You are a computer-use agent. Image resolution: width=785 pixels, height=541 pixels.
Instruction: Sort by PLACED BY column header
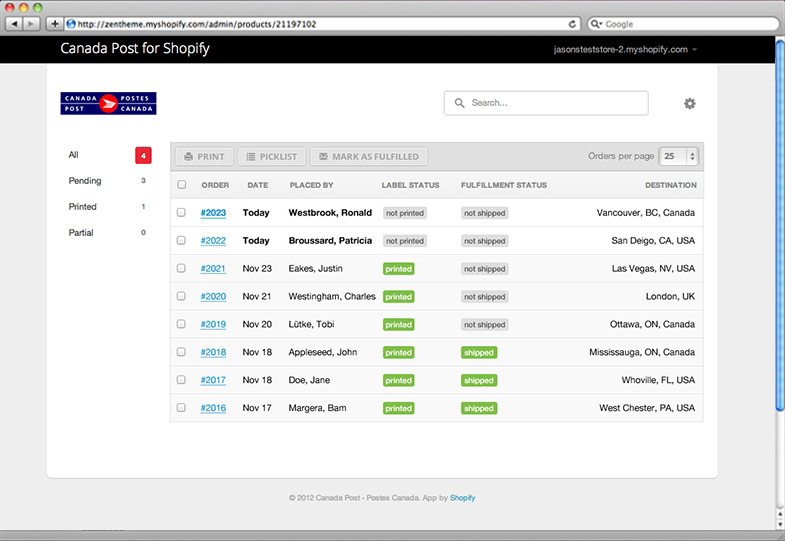311,185
